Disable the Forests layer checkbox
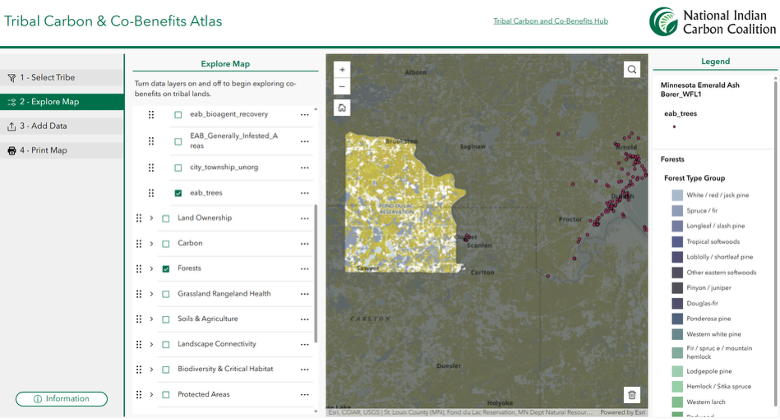780x420 pixels. tap(166, 269)
